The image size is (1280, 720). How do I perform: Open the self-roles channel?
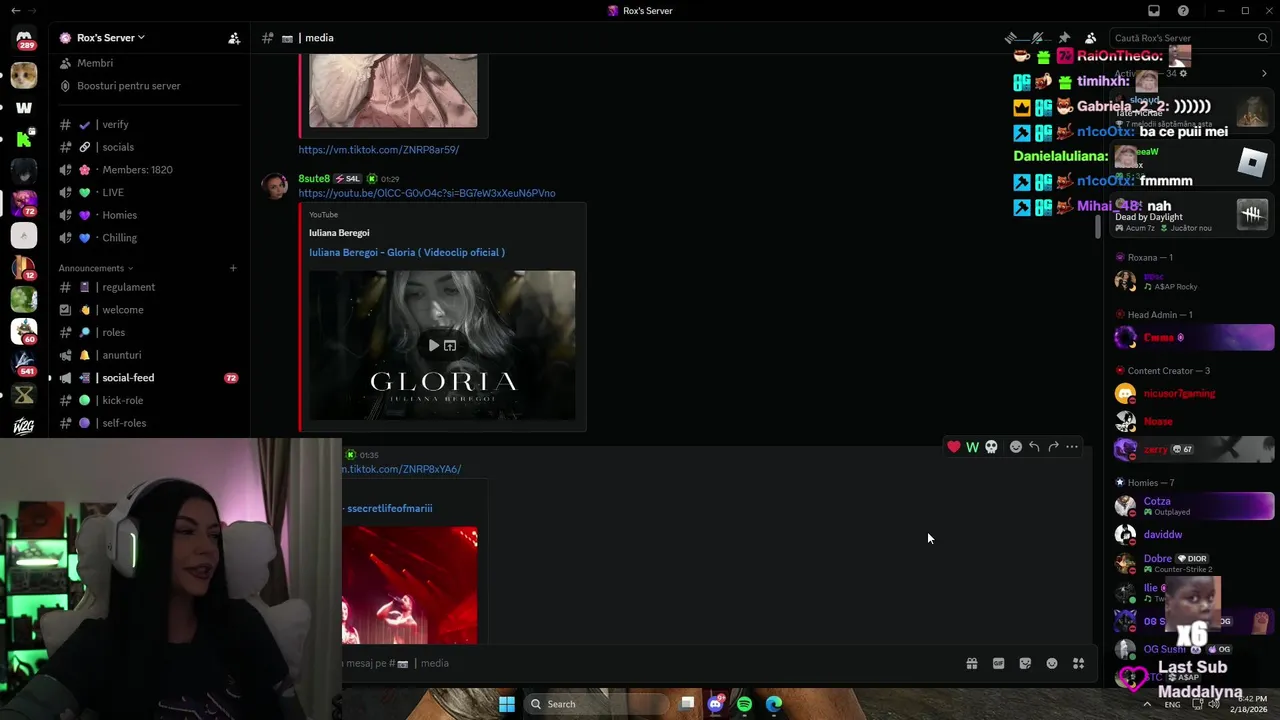click(150, 423)
